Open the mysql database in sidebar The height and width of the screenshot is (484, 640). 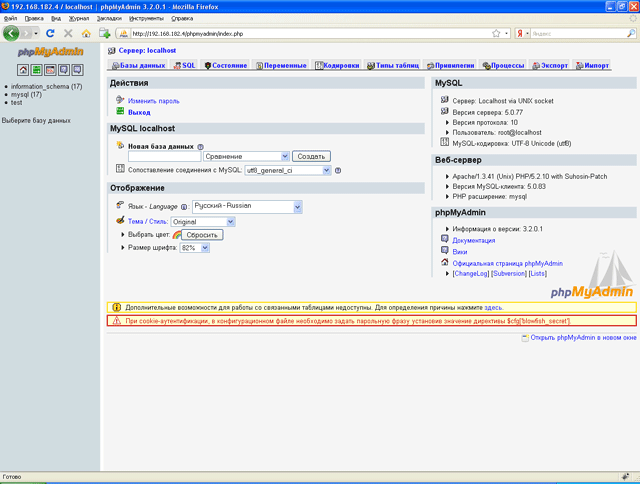[x=26, y=94]
